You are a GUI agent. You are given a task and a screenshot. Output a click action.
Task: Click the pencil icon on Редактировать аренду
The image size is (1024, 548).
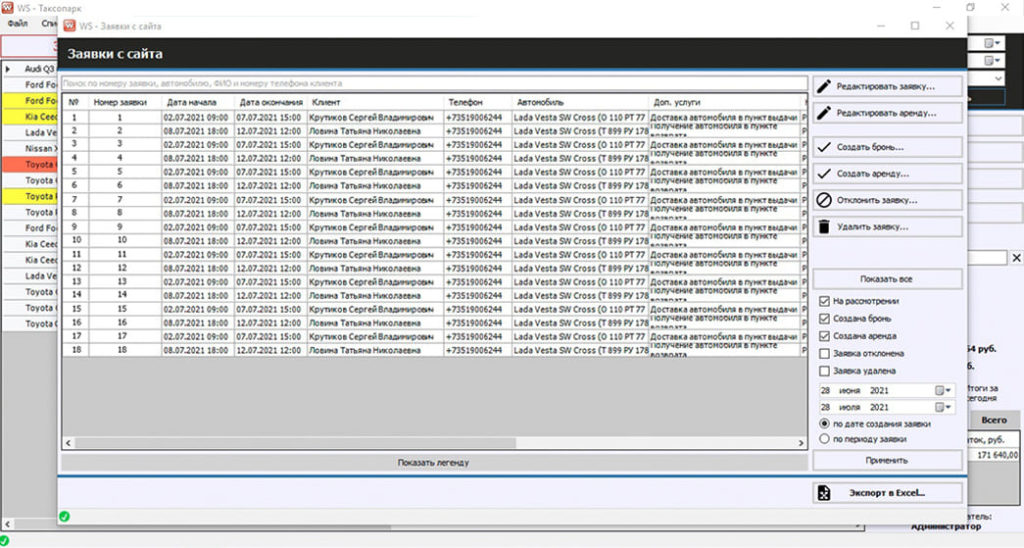[x=824, y=113]
